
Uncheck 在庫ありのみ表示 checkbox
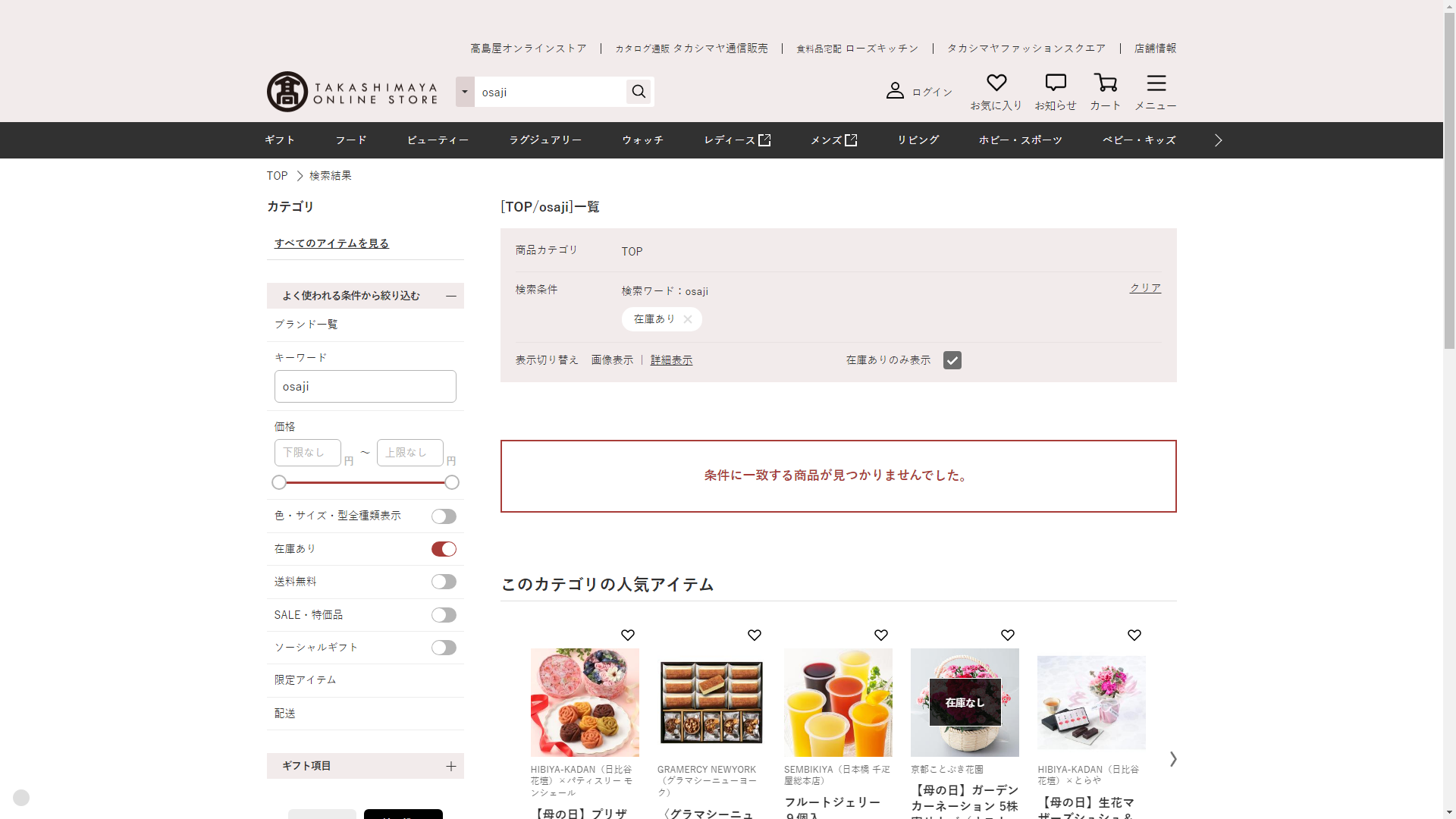(x=952, y=360)
